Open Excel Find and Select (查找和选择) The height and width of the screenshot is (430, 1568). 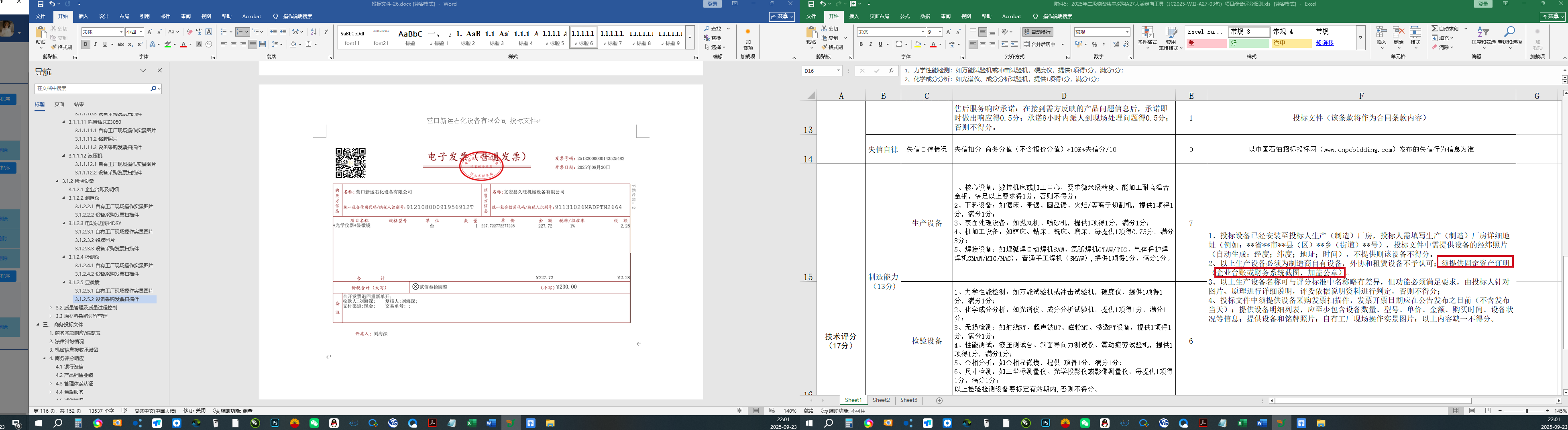(x=1509, y=37)
